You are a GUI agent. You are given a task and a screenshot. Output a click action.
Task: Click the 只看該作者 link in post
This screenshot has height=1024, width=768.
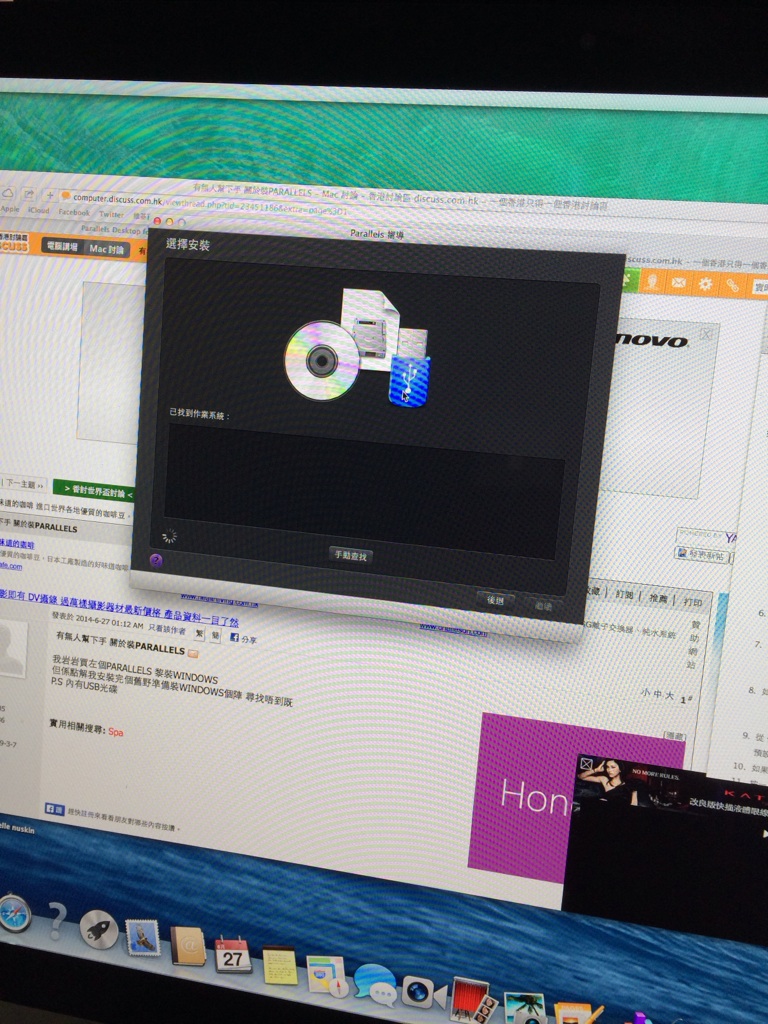tap(167, 630)
